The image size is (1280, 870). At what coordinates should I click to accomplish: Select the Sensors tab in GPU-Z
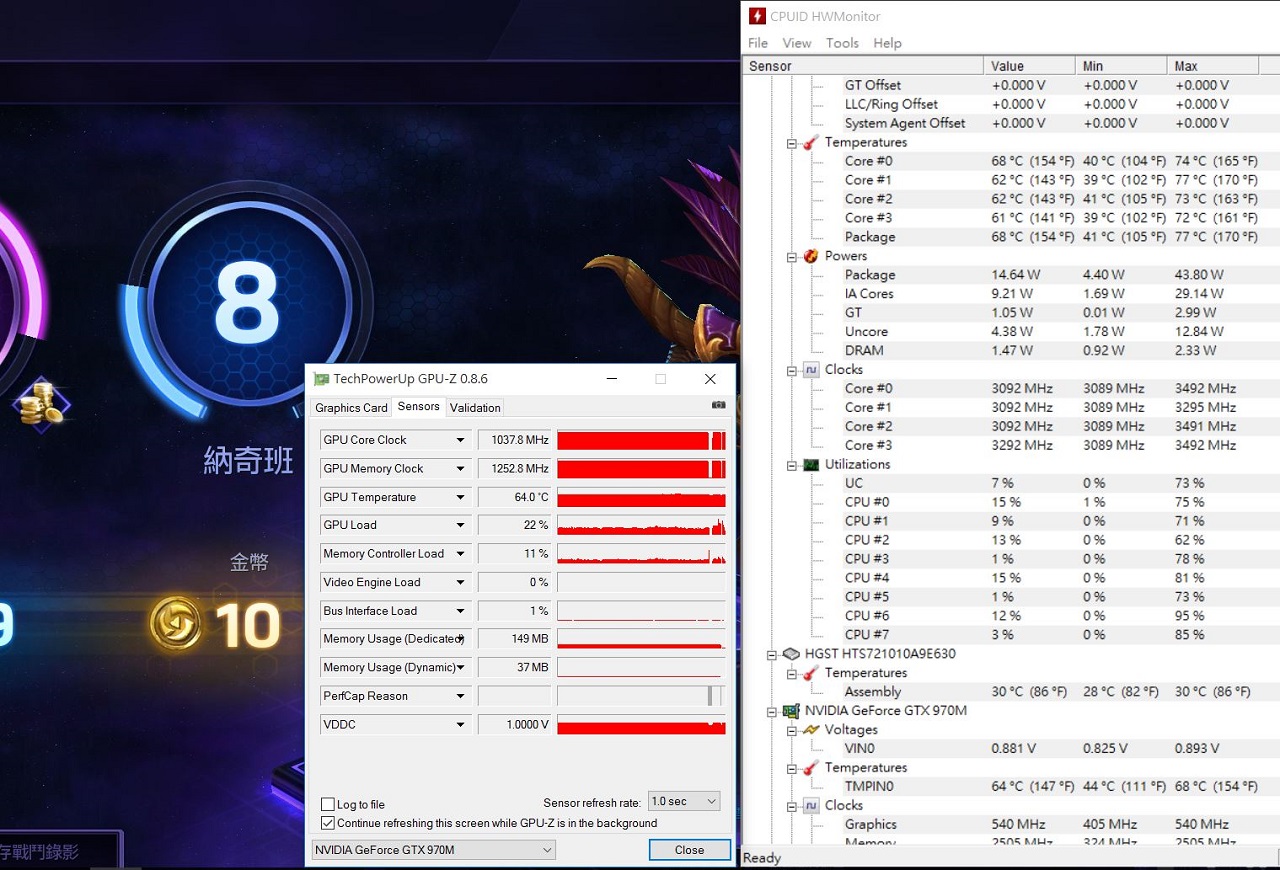[x=418, y=406]
